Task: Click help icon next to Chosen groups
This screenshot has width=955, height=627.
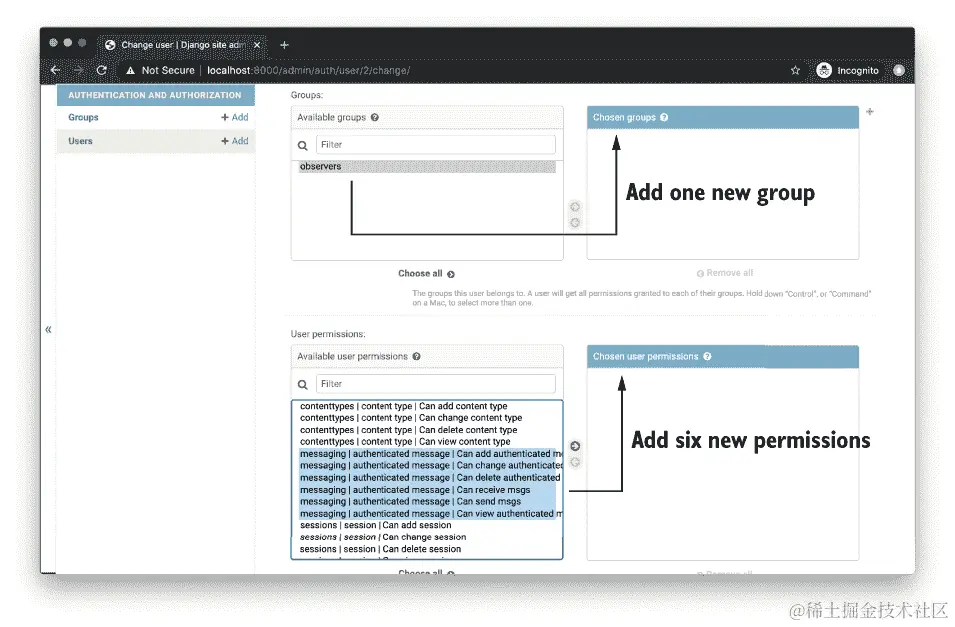Action: tap(664, 118)
